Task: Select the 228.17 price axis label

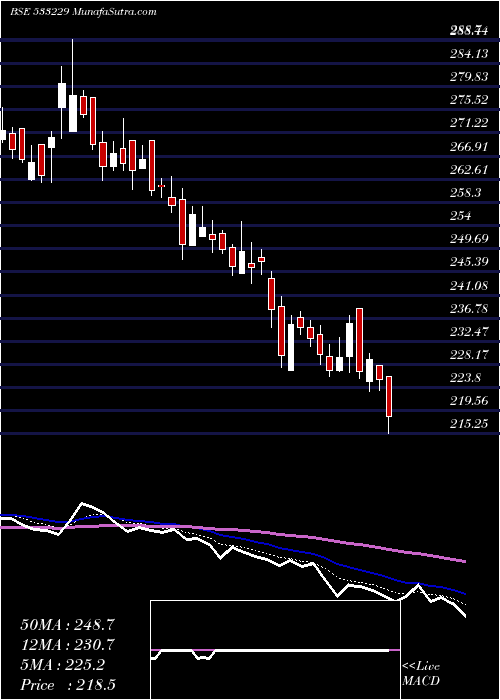Action: pyautogui.click(x=468, y=355)
